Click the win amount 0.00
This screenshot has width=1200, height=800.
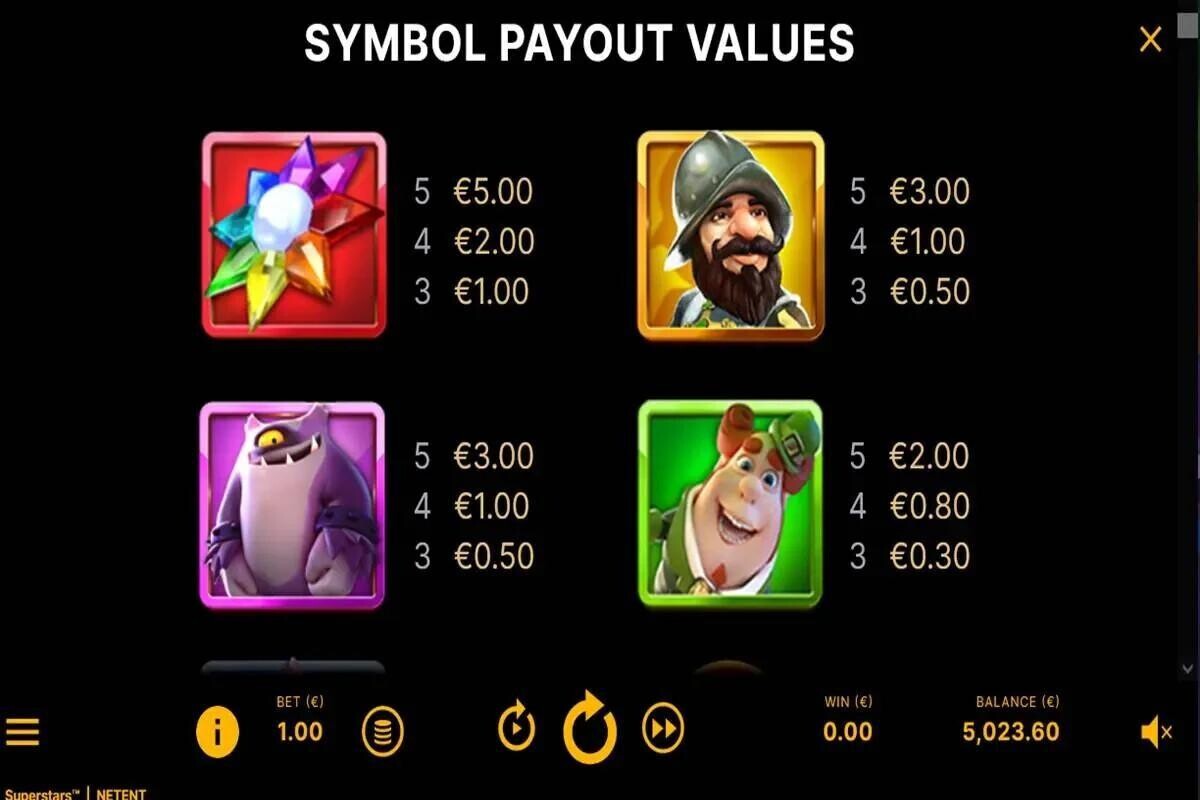coord(848,731)
